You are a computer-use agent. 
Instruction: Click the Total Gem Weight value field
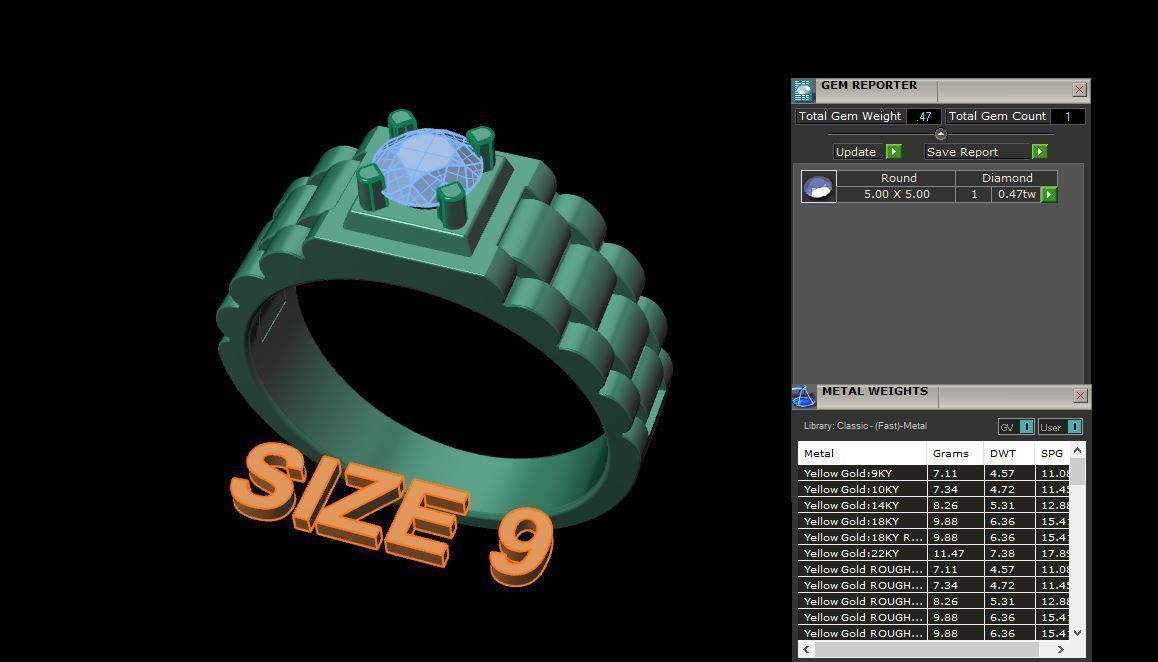[924, 116]
